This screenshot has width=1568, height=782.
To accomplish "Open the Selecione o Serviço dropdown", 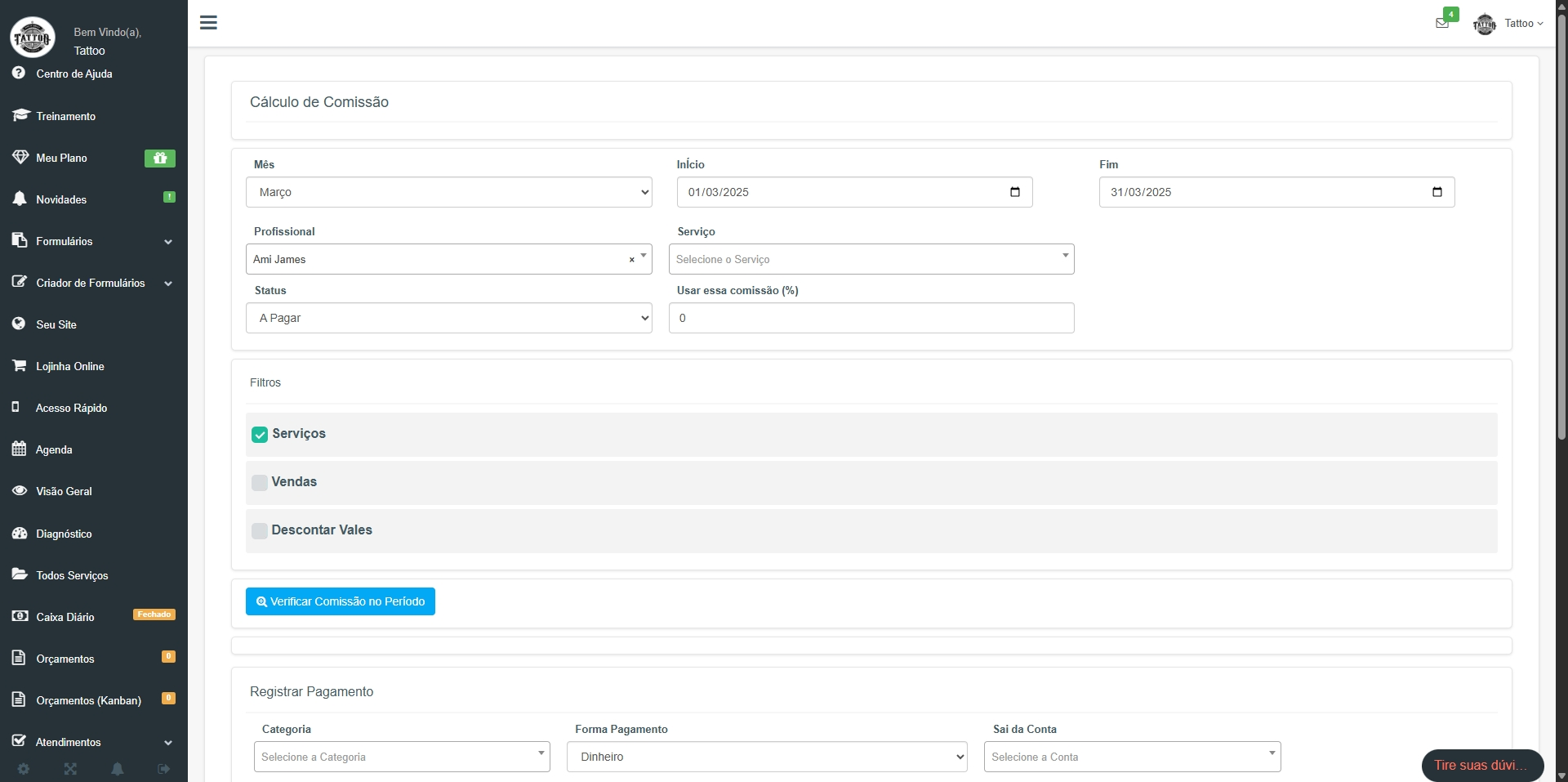I will point(871,259).
